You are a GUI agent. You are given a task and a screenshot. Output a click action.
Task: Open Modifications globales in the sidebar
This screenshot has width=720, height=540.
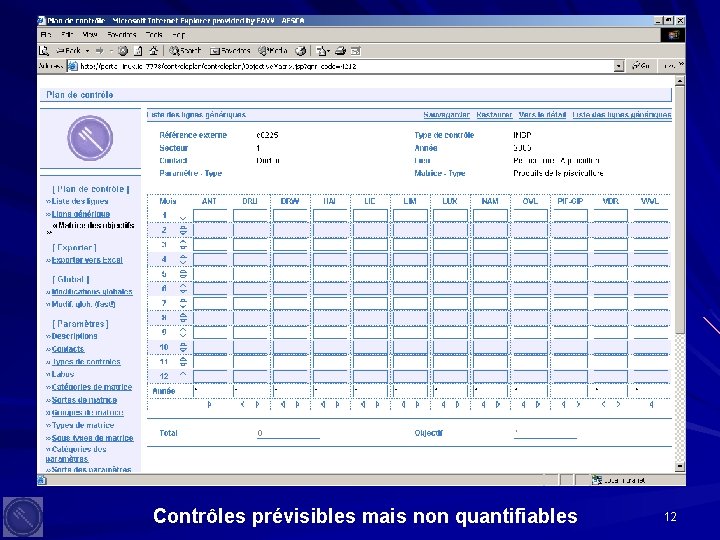point(92,292)
